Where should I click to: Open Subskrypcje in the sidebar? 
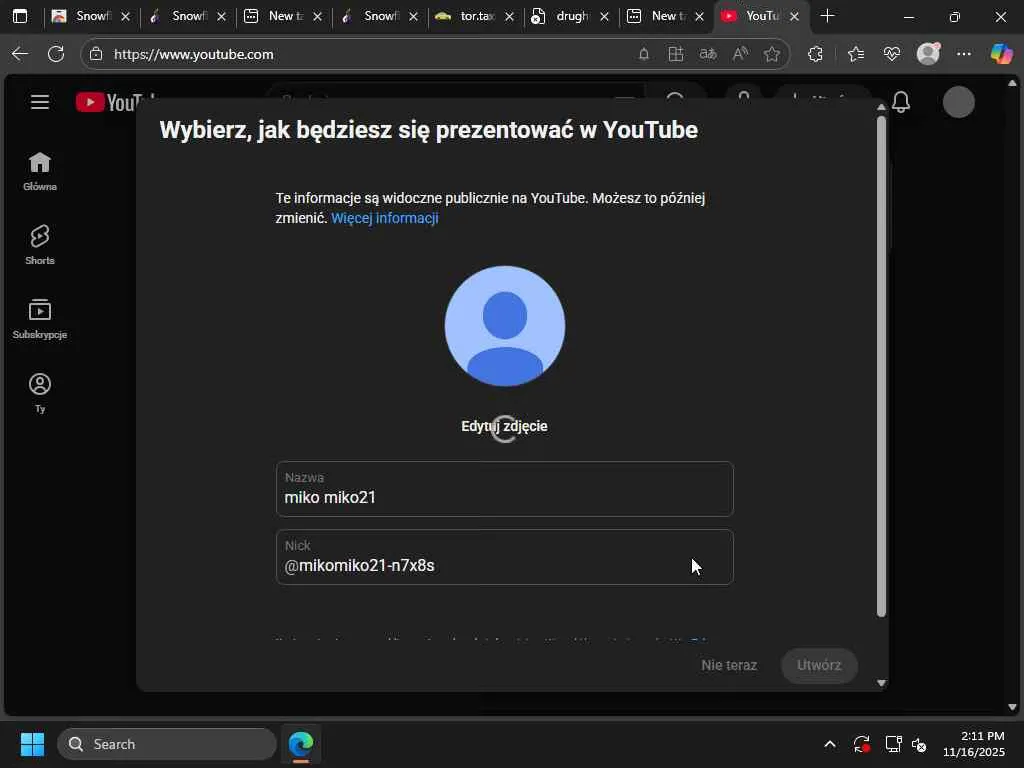(40, 319)
